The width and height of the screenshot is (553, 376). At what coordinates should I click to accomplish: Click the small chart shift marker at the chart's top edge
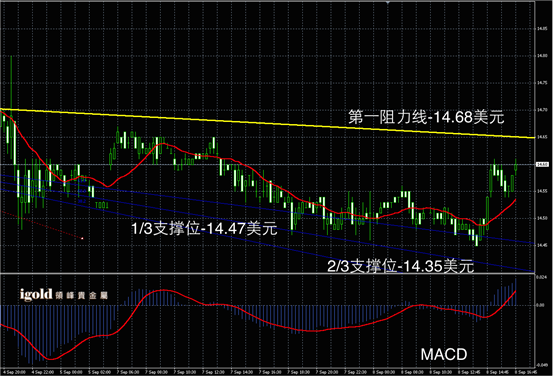pyautogui.click(x=388, y=2)
